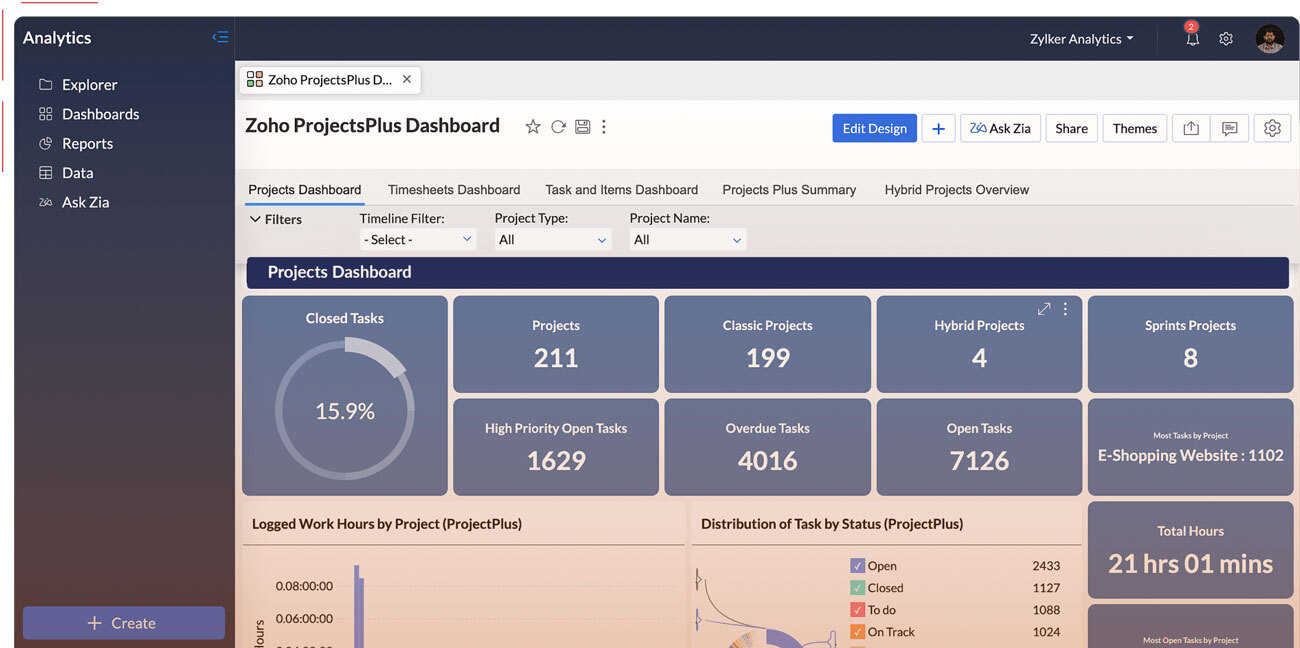Open the Timeline Filter dropdown
1300x648 pixels.
tap(418, 240)
